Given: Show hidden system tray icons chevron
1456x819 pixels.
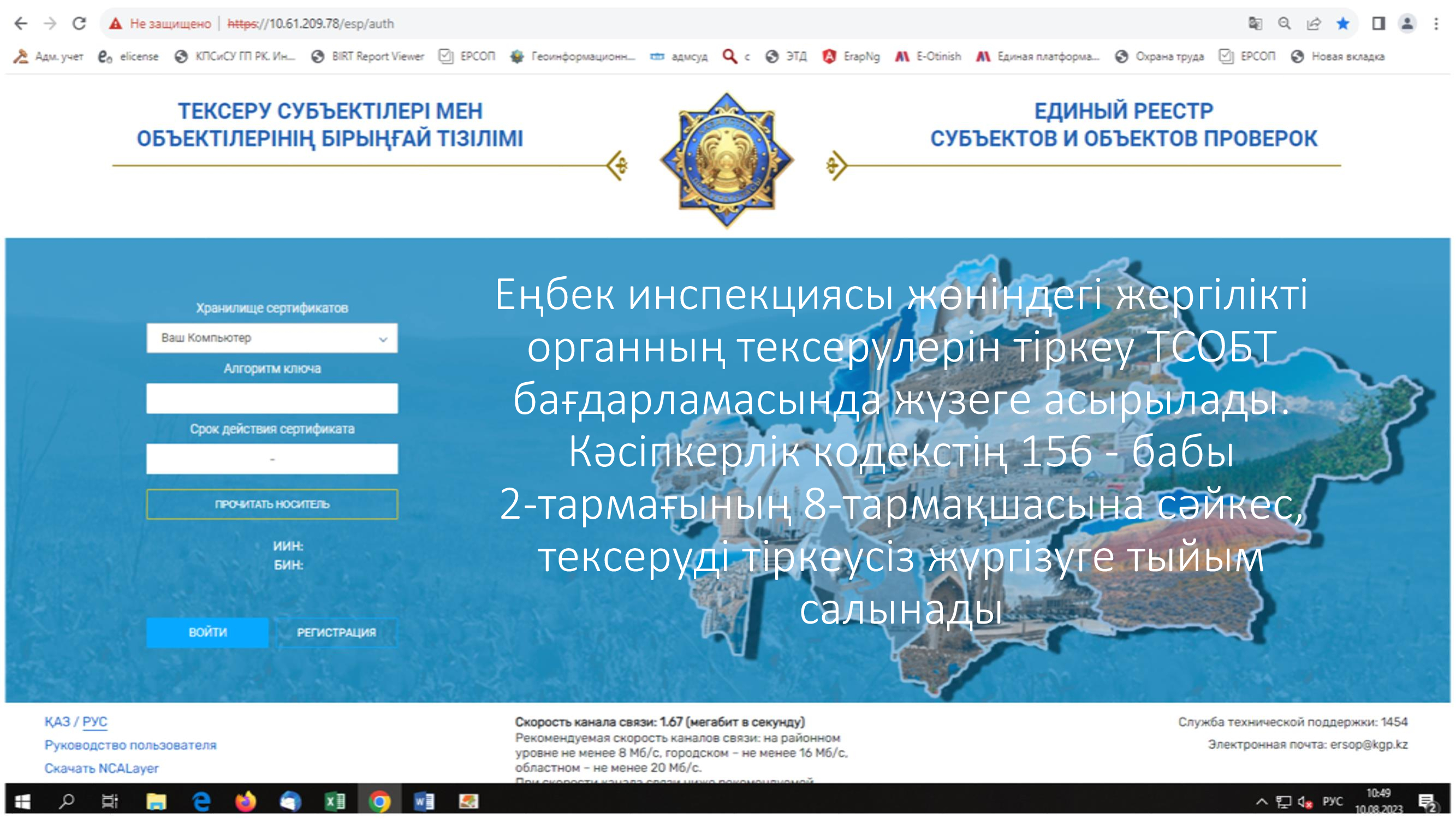Looking at the screenshot, I should click(x=1261, y=802).
